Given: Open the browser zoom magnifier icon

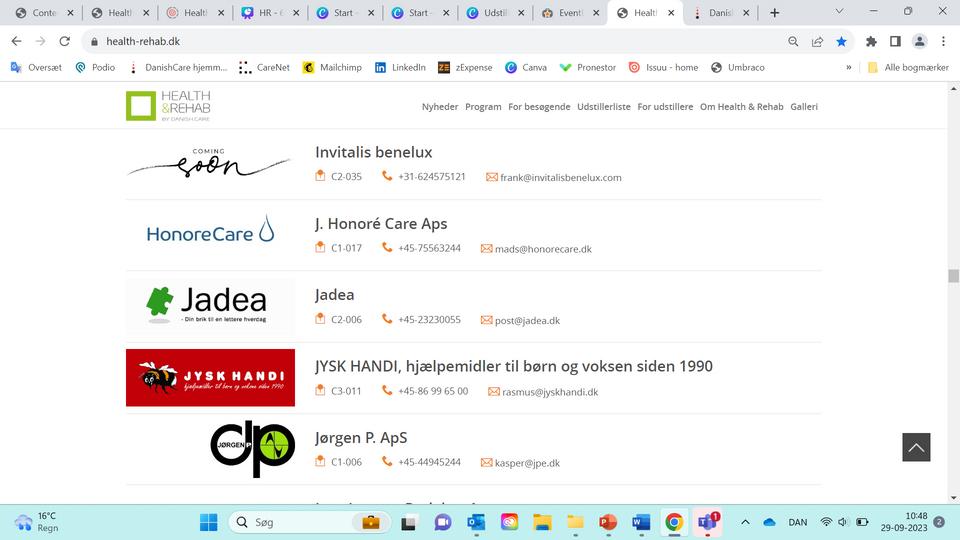Looking at the screenshot, I should (x=793, y=41).
